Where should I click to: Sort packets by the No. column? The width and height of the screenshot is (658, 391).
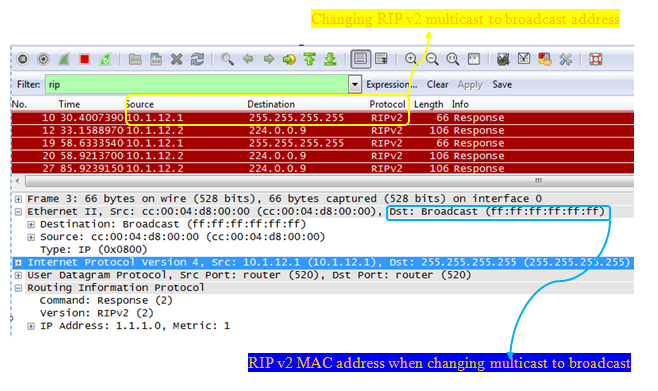point(19,104)
